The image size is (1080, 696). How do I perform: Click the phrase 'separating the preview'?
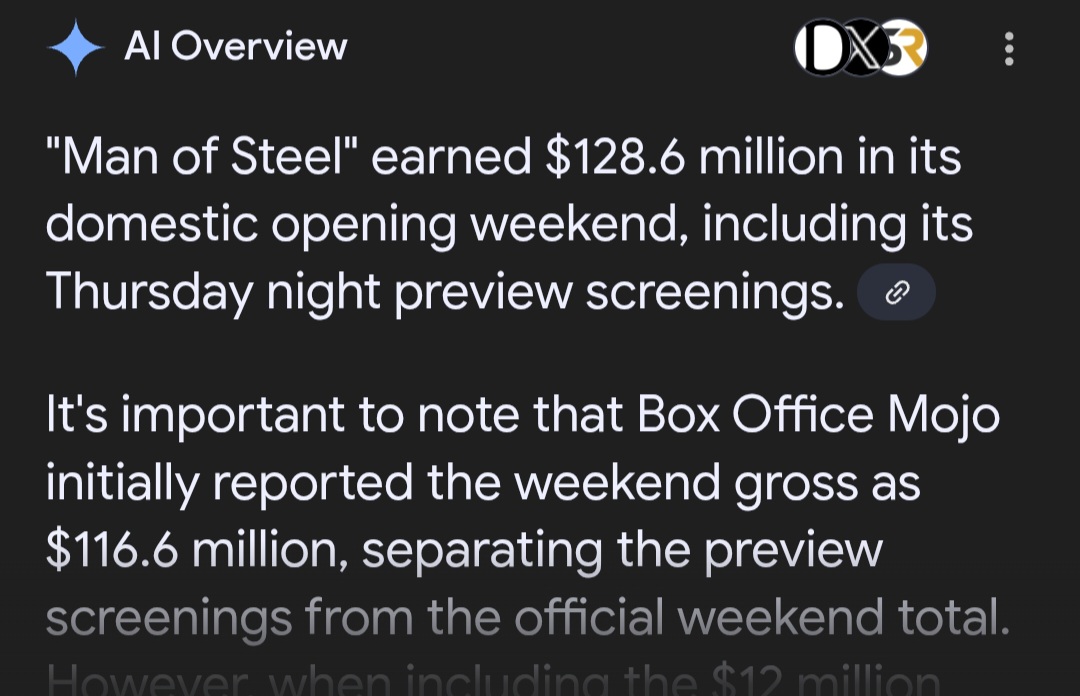click(622, 551)
